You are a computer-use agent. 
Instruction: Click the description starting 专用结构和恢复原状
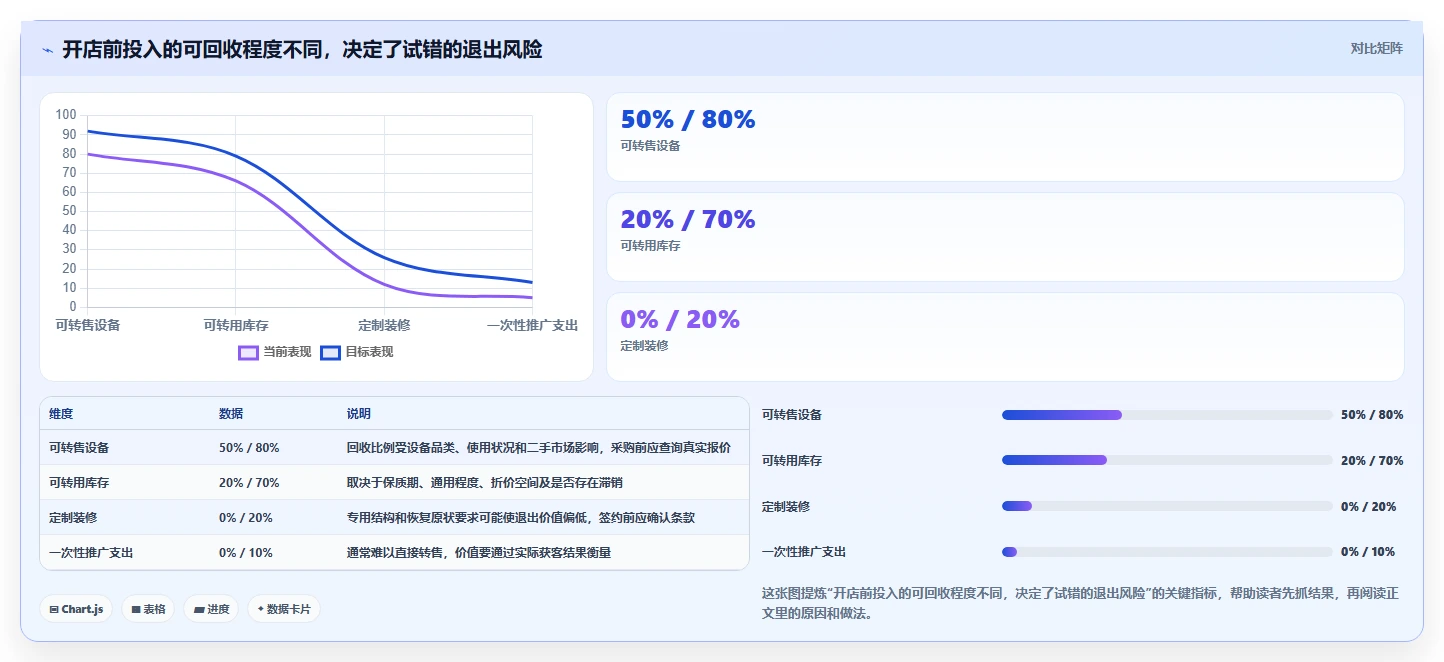coord(521,518)
